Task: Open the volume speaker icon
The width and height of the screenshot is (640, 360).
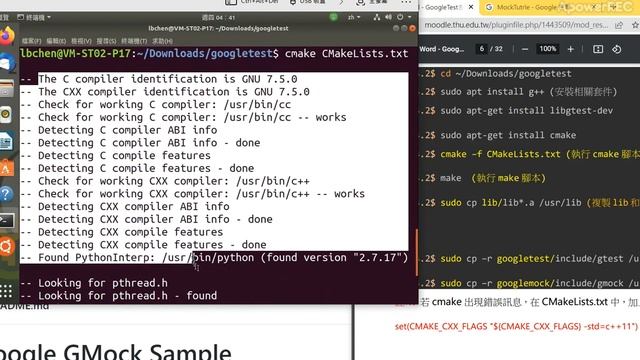Action: coord(388,17)
